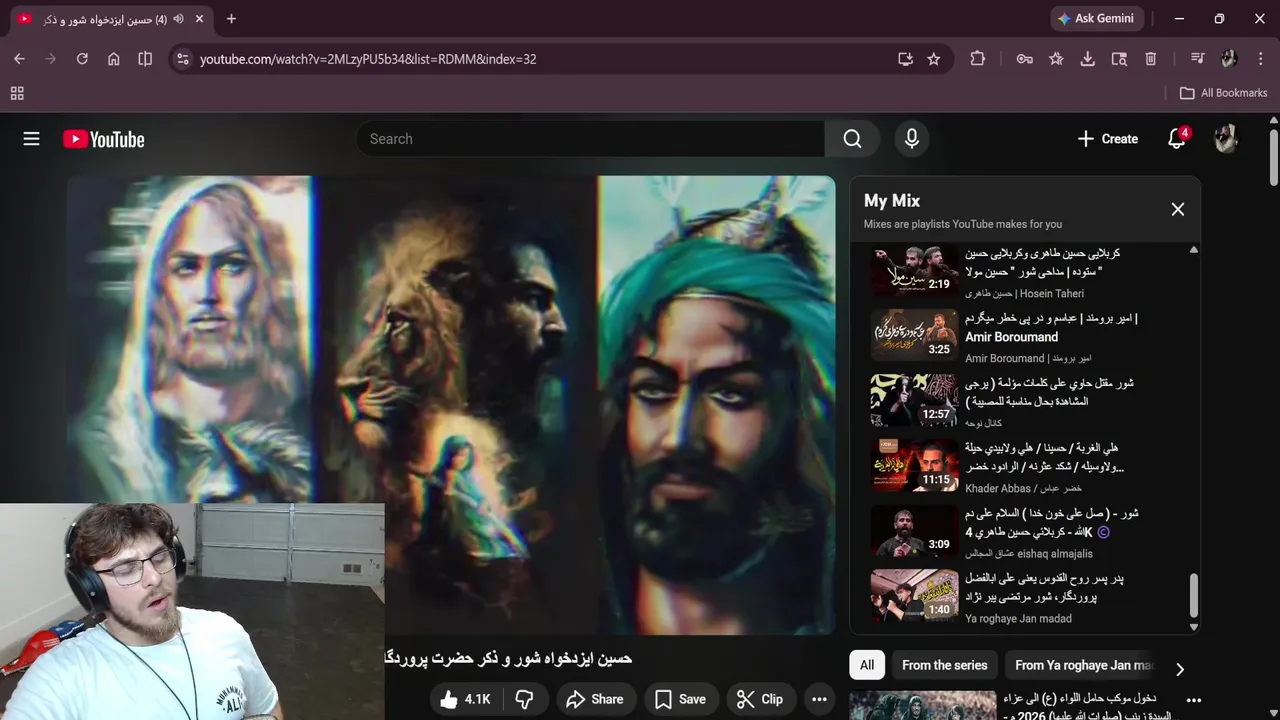Open the extensions puzzle menu
Viewport: 1280px width, 720px height.
978,59
